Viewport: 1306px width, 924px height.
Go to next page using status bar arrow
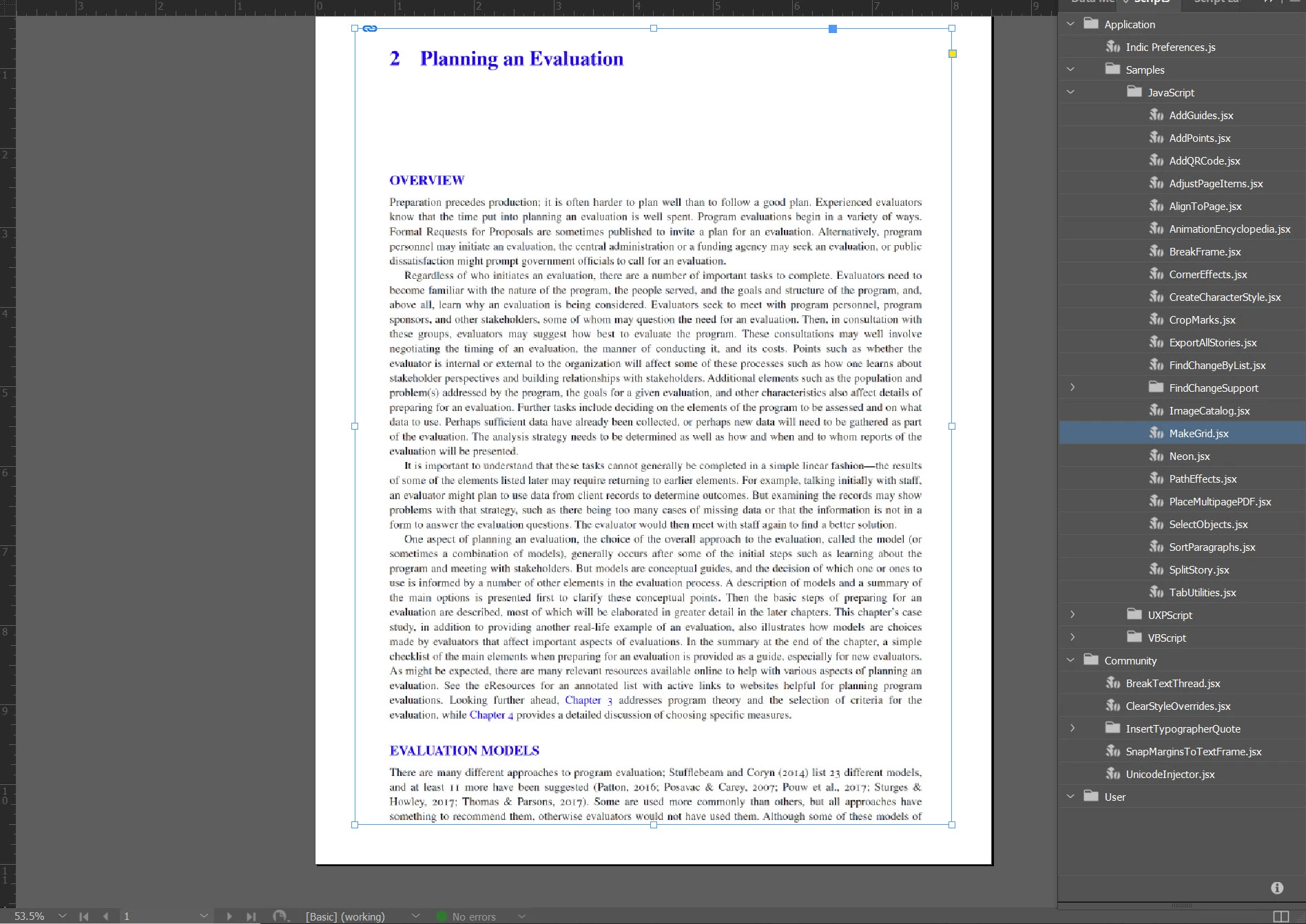(x=229, y=916)
